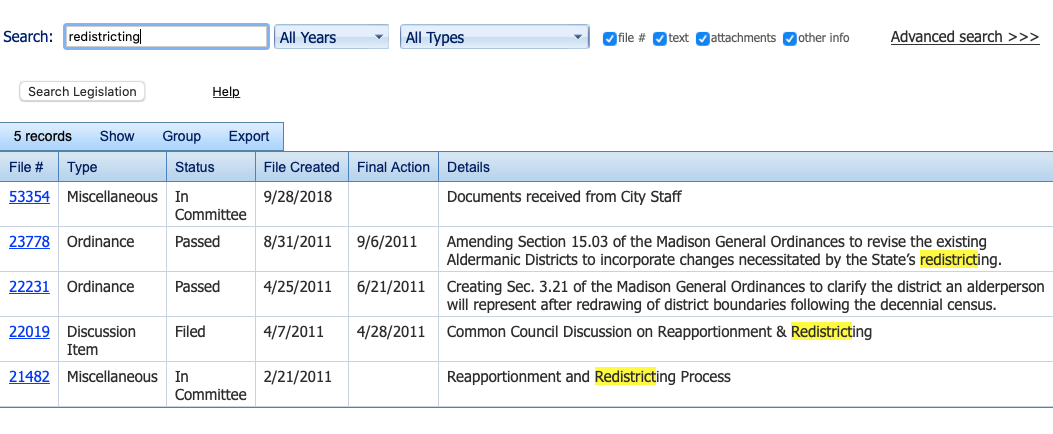The image size is (1053, 434).
Task: Toggle the file # checkbox
Action: (x=610, y=39)
